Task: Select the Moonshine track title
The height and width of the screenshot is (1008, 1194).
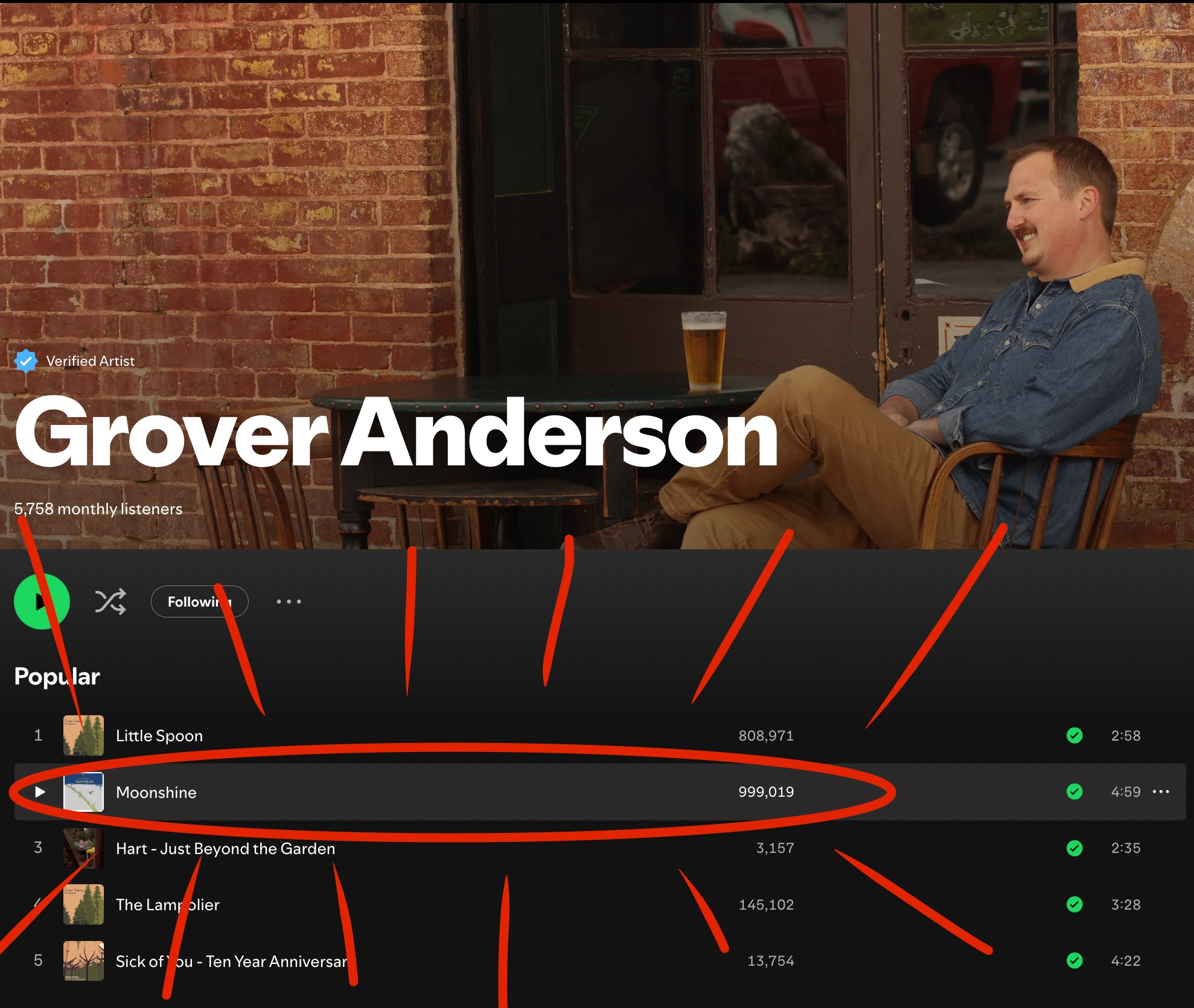Action: tap(156, 792)
